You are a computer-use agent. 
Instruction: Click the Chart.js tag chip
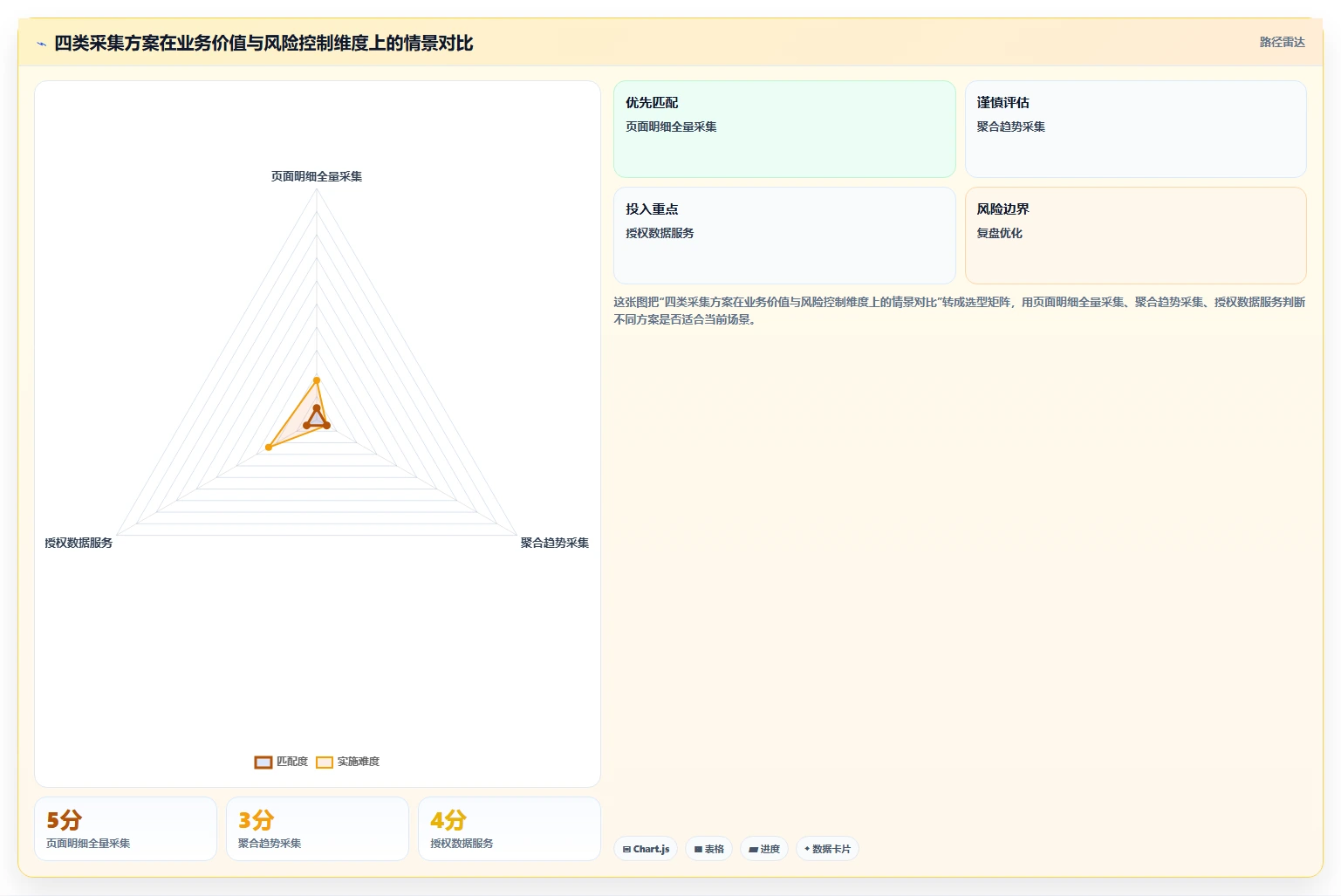coord(647,849)
